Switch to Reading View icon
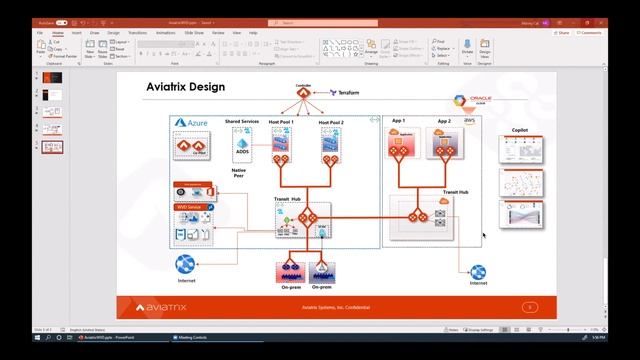 529,330
